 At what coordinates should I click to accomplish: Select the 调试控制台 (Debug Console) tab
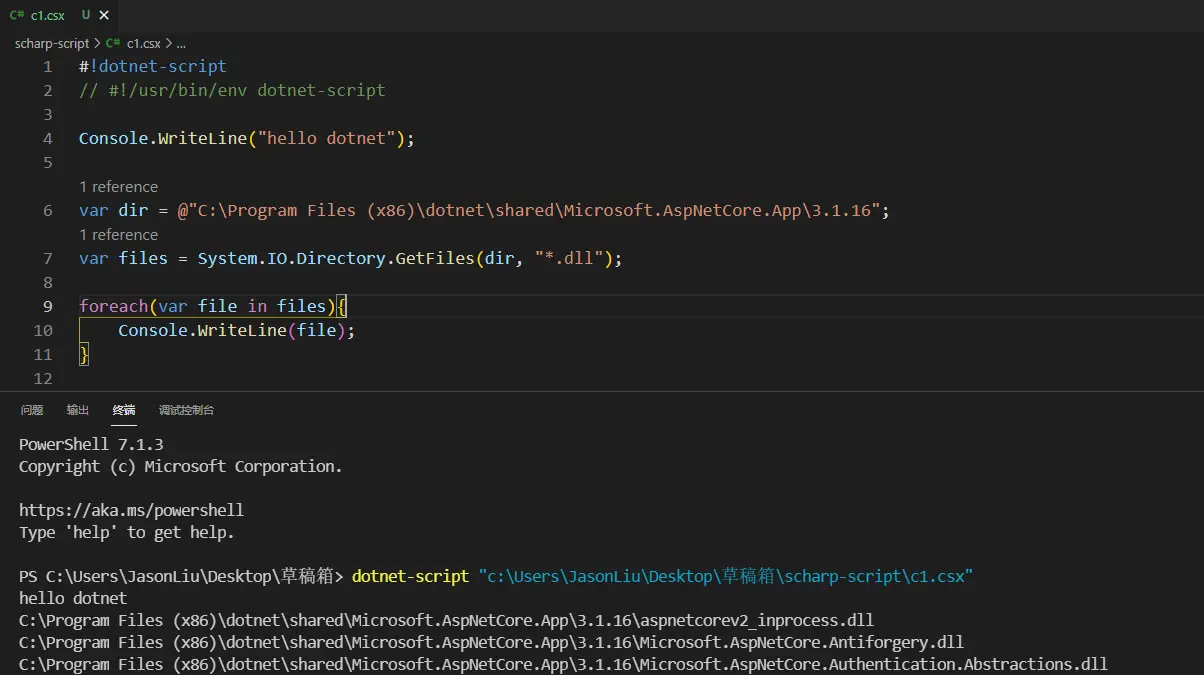185,410
